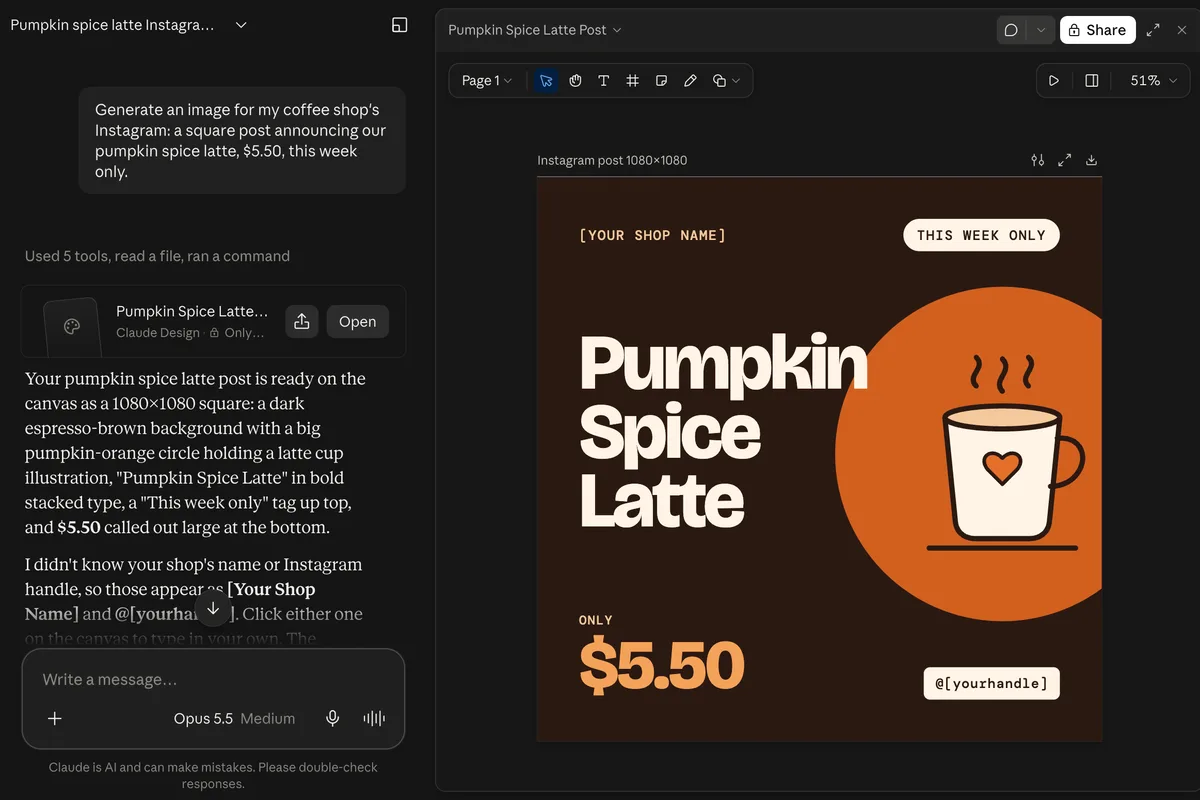Screen dimensions: 1200x800
Task: Click the shapes tool icon
Action: tap(719, 81)
